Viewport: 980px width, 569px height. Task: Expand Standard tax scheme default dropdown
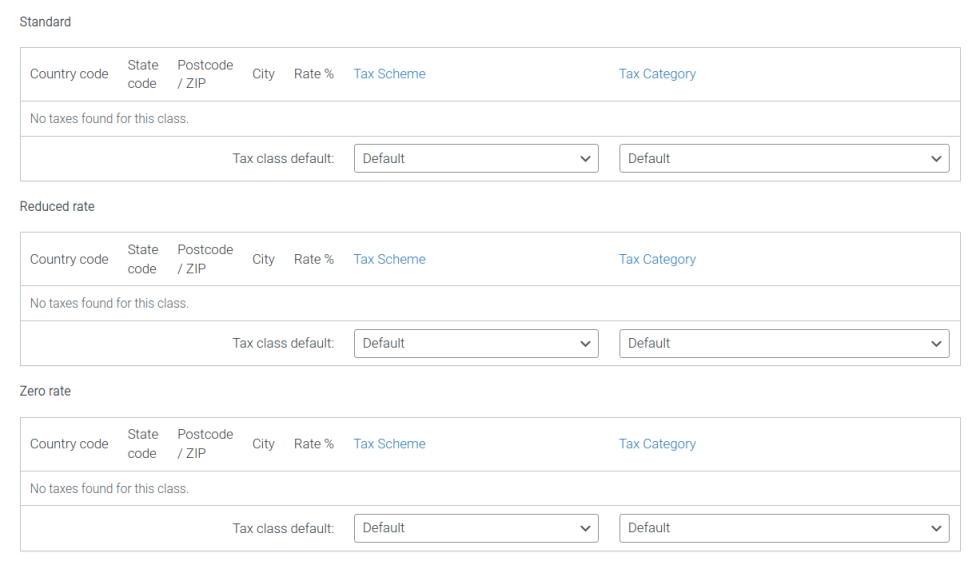[476, 158]
